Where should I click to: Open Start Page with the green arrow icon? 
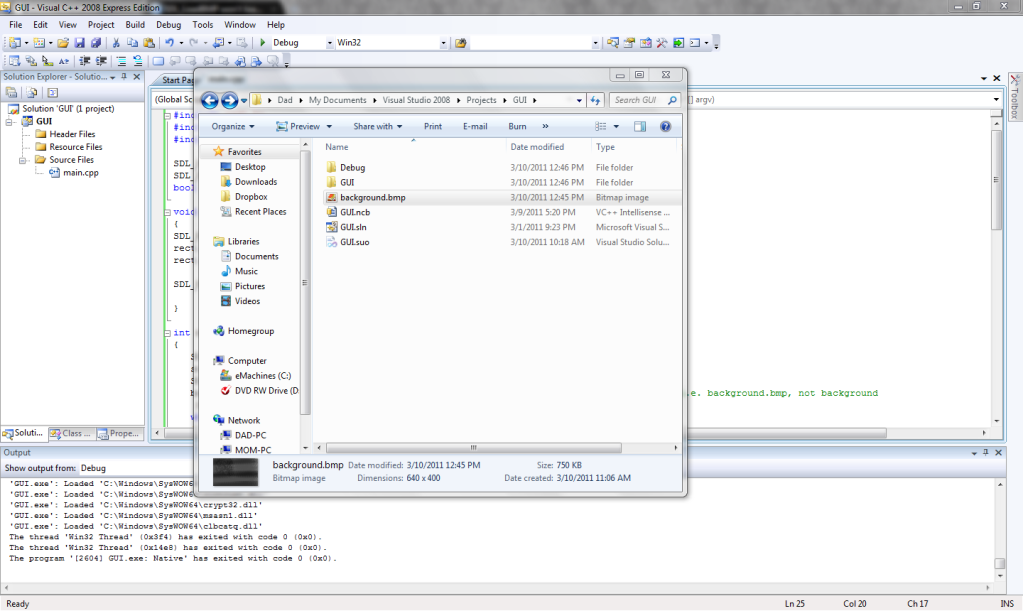tap(679, 43)
